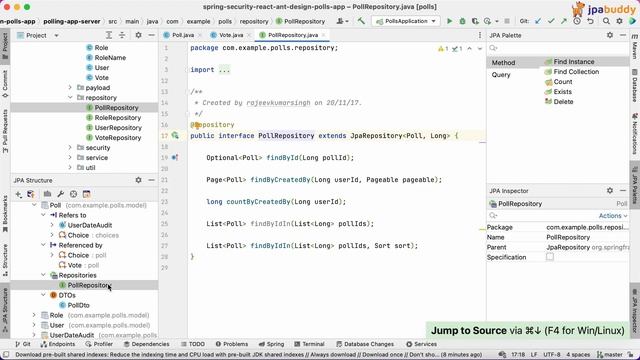
Task: Collapse the DTOs node
Action: (44, 295)
